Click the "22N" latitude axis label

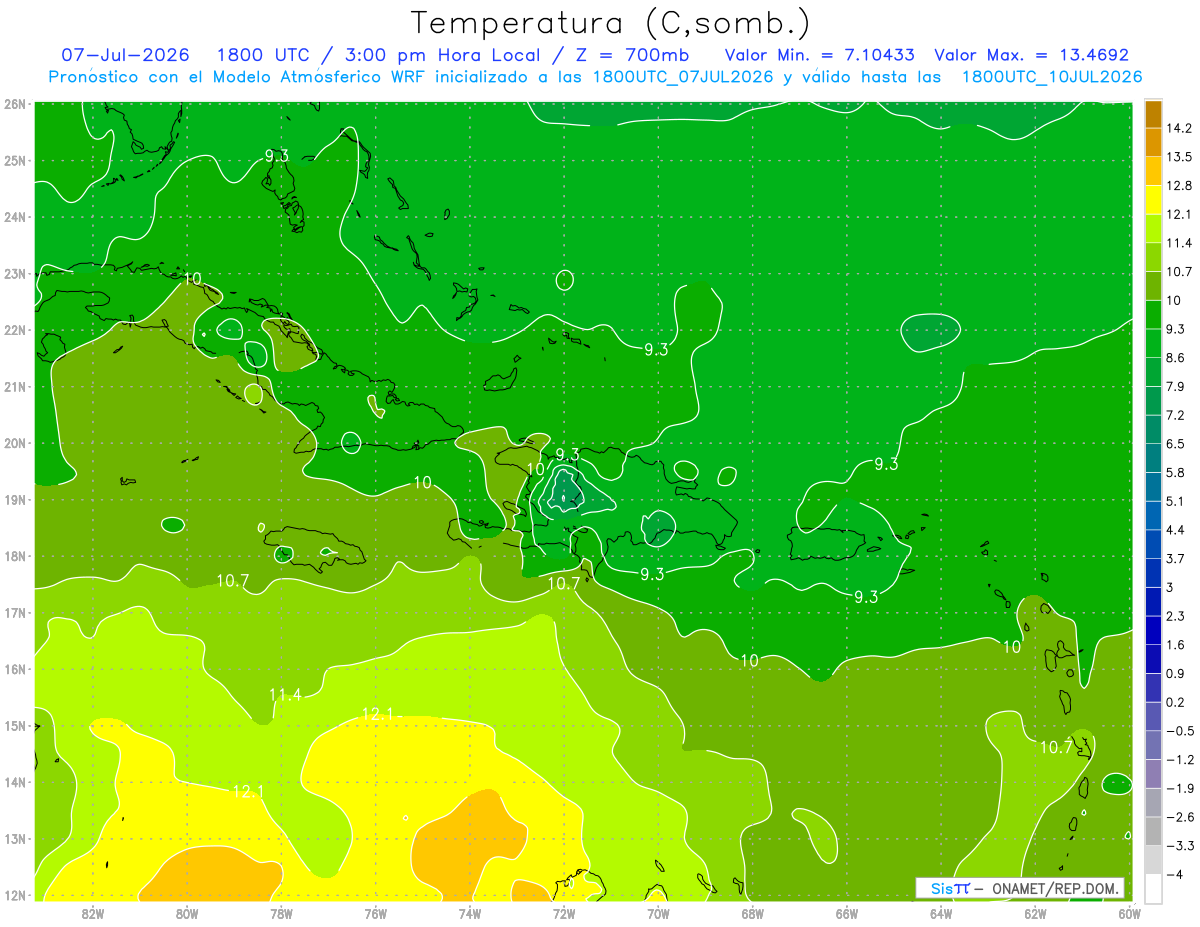click(x=14, y=330)
